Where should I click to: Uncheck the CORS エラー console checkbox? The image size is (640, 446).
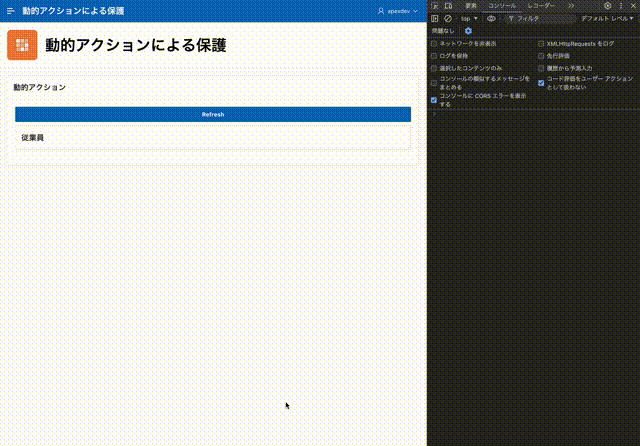click(434, 100)
